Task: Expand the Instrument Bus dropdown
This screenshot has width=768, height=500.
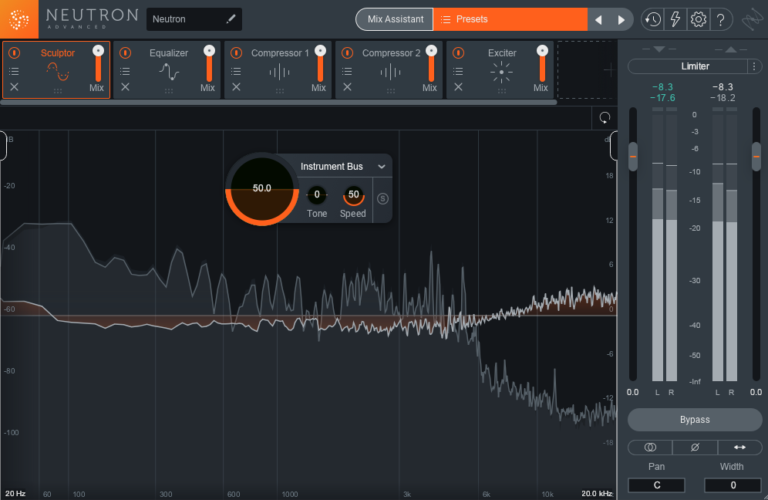Action: click(381, 167)
